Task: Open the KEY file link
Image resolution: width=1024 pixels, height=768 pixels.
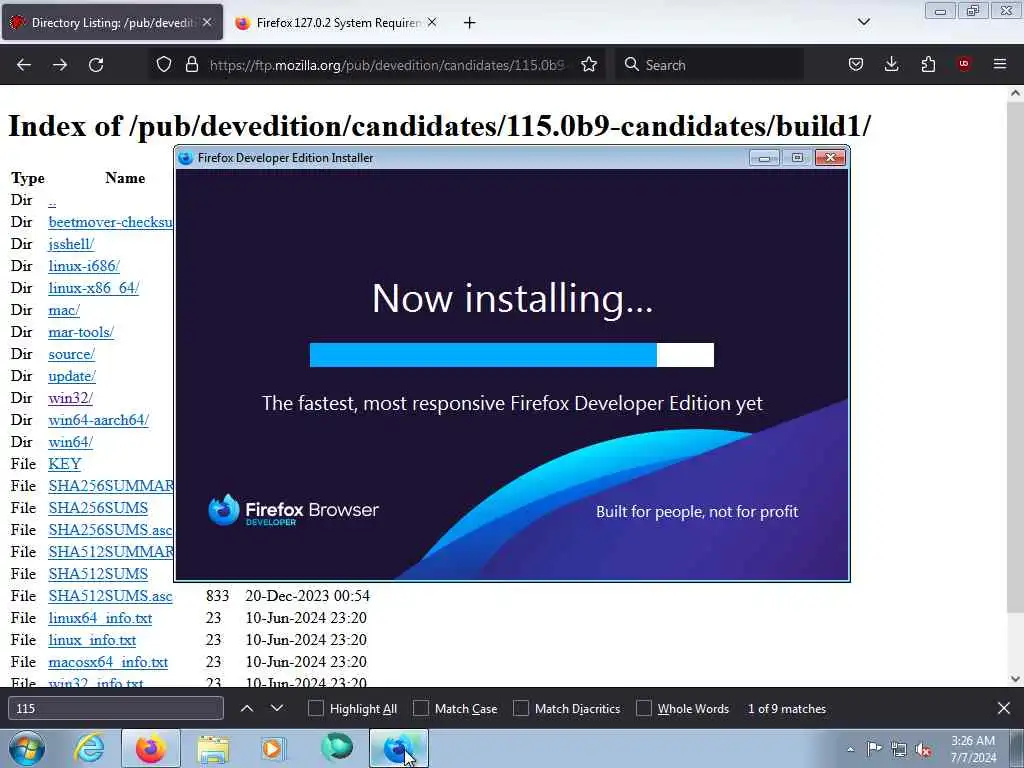Action: [x=65, y=464]
